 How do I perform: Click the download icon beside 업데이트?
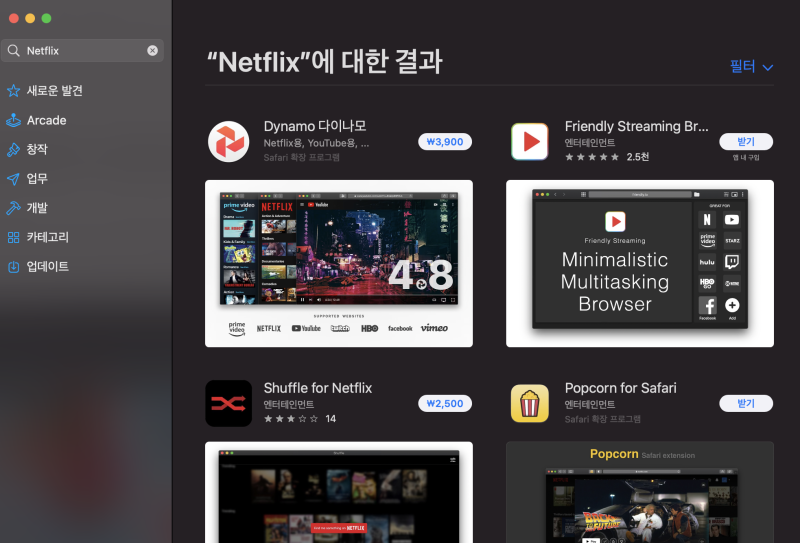pyautogui.click(x=13, y=266)
